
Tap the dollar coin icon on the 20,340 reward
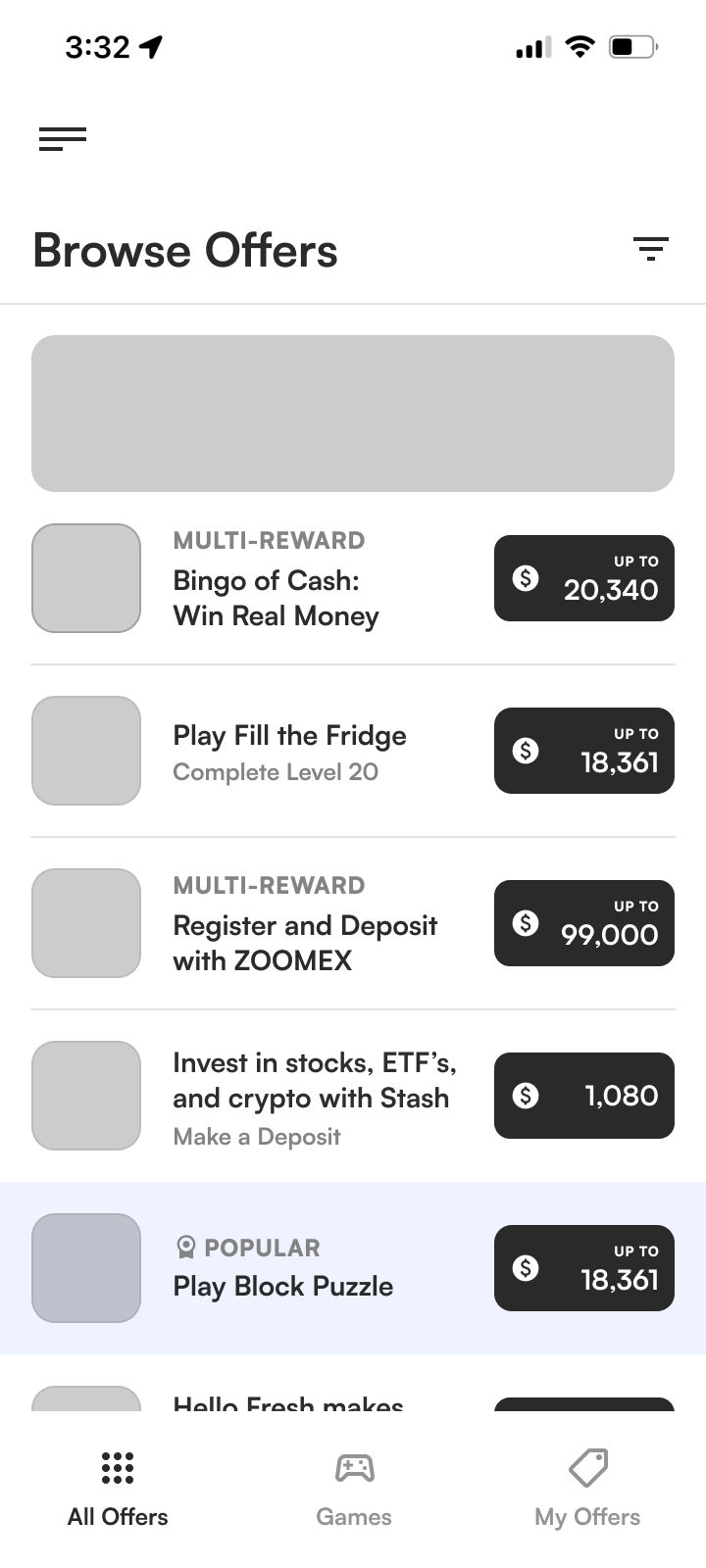coord(526,578)
